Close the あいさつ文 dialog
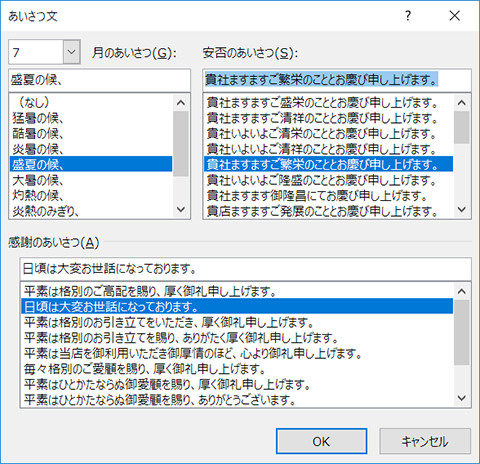480x464 pixels. 455,16
